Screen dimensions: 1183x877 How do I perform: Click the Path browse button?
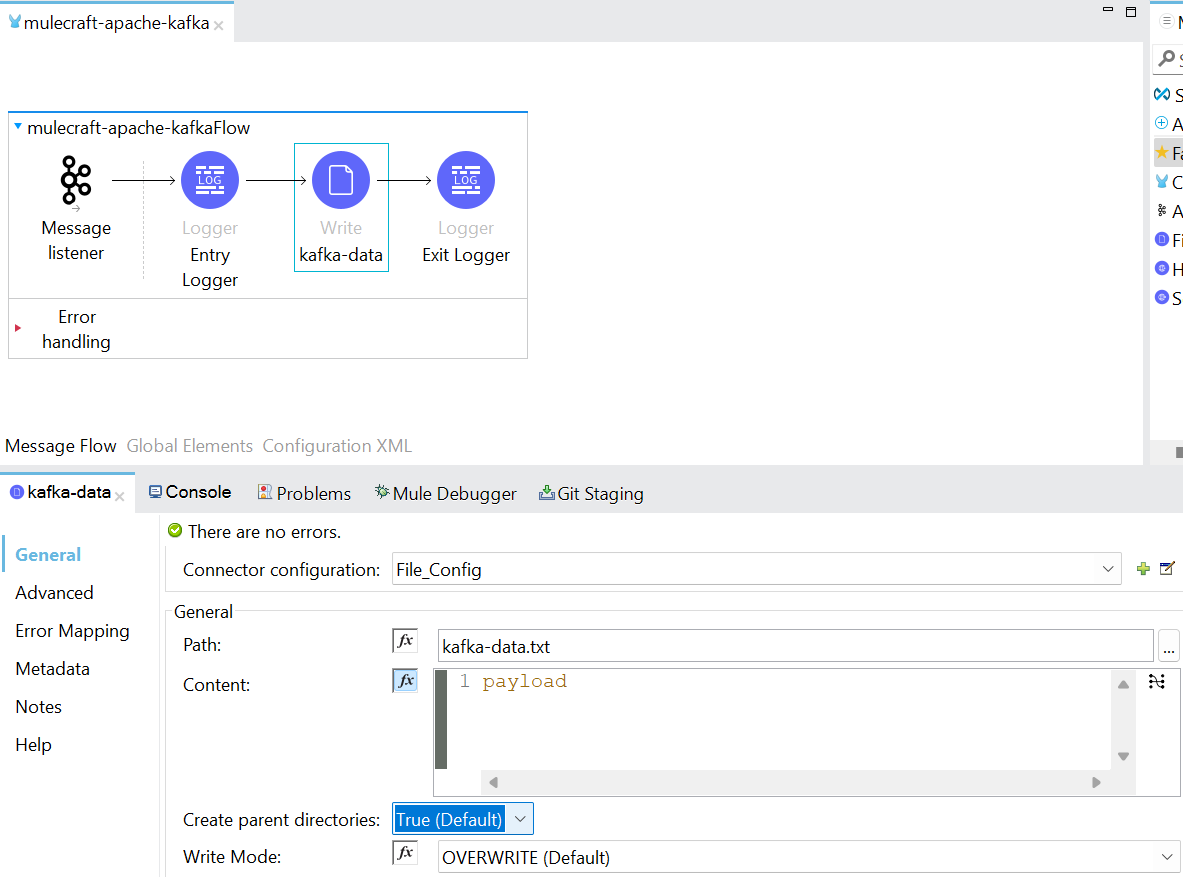pos(1168,647)
